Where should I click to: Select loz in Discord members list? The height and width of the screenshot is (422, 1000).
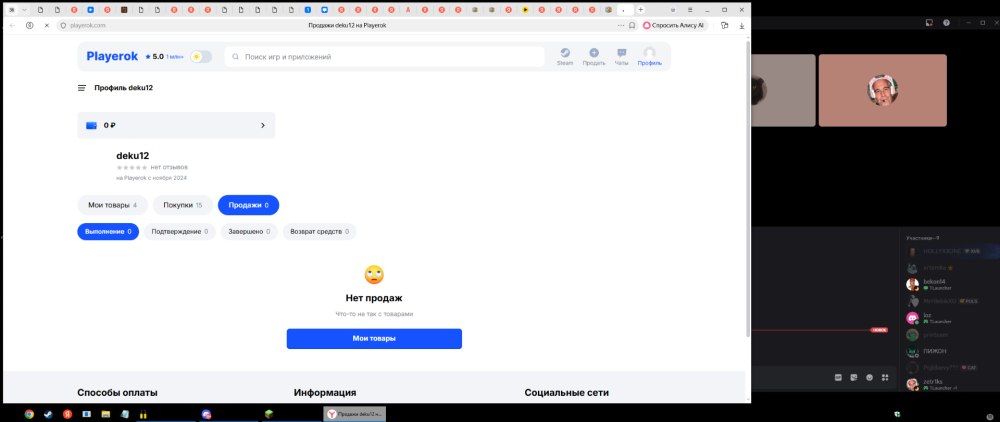pos(950,317)
